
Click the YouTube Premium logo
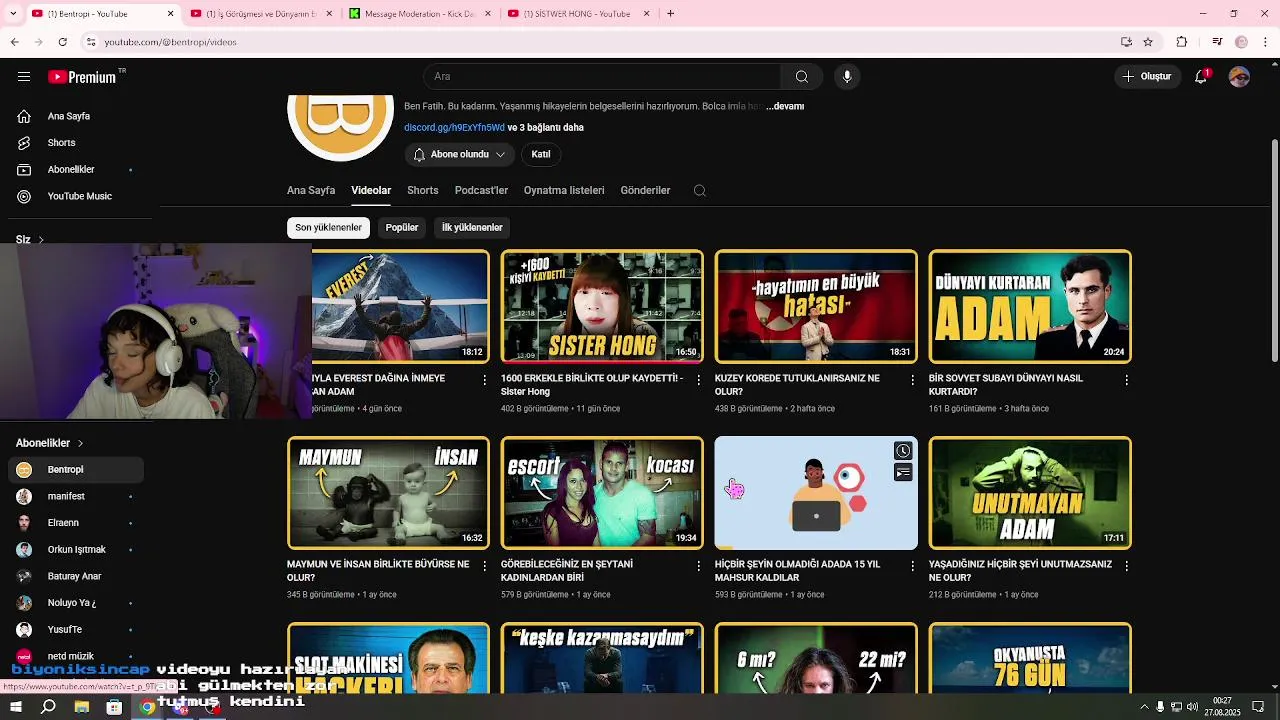click(82, 77)
